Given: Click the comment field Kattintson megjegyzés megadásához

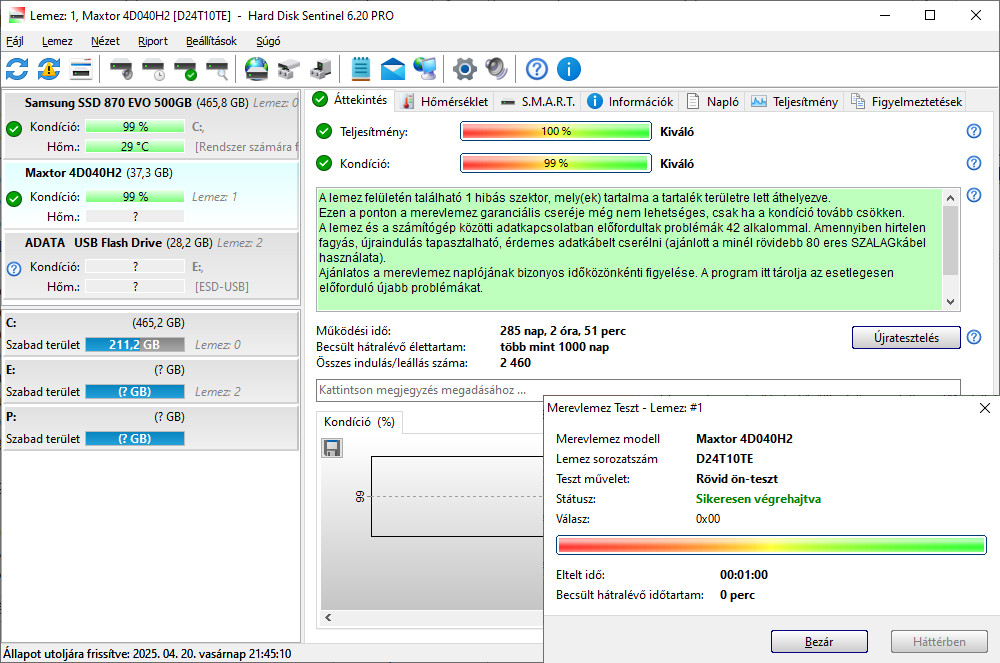Looking at the screenshot, I should 638,390.
